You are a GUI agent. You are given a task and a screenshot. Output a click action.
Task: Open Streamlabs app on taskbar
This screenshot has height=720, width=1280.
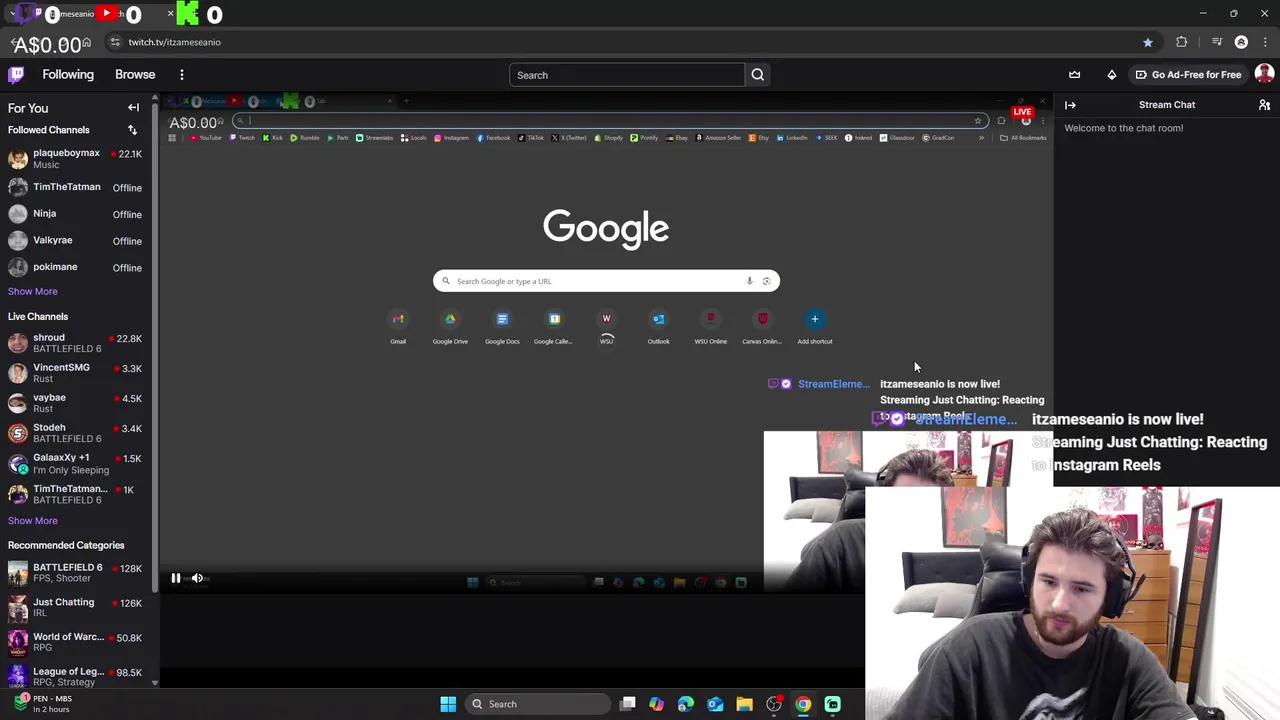(x=832, y=704)
